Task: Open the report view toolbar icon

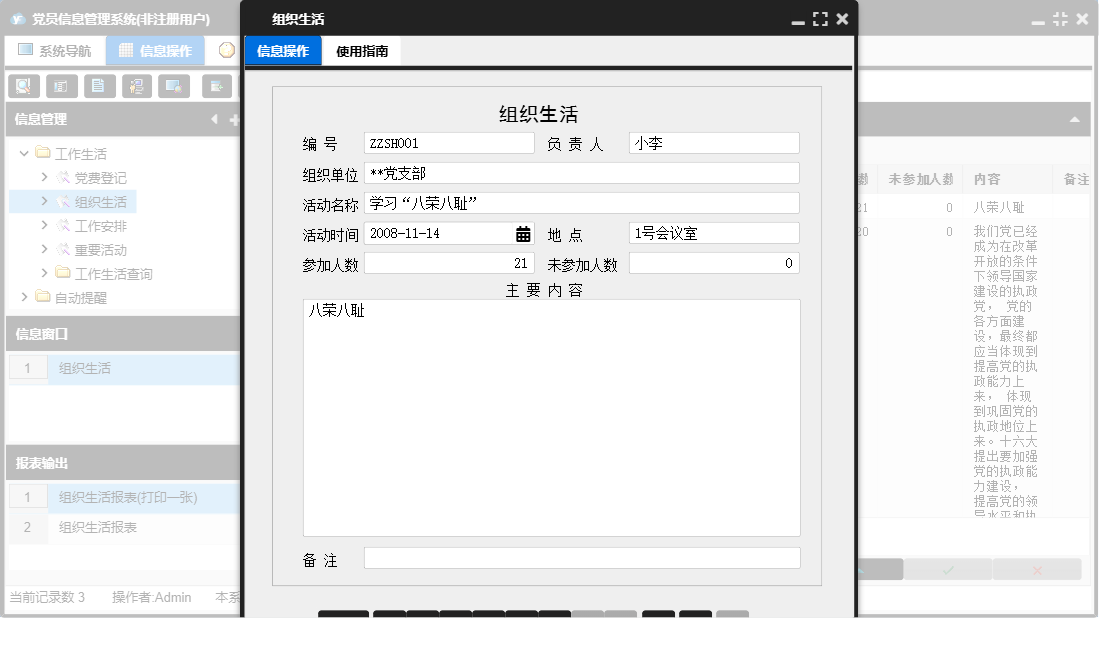Action: click(x=61, y=86)
